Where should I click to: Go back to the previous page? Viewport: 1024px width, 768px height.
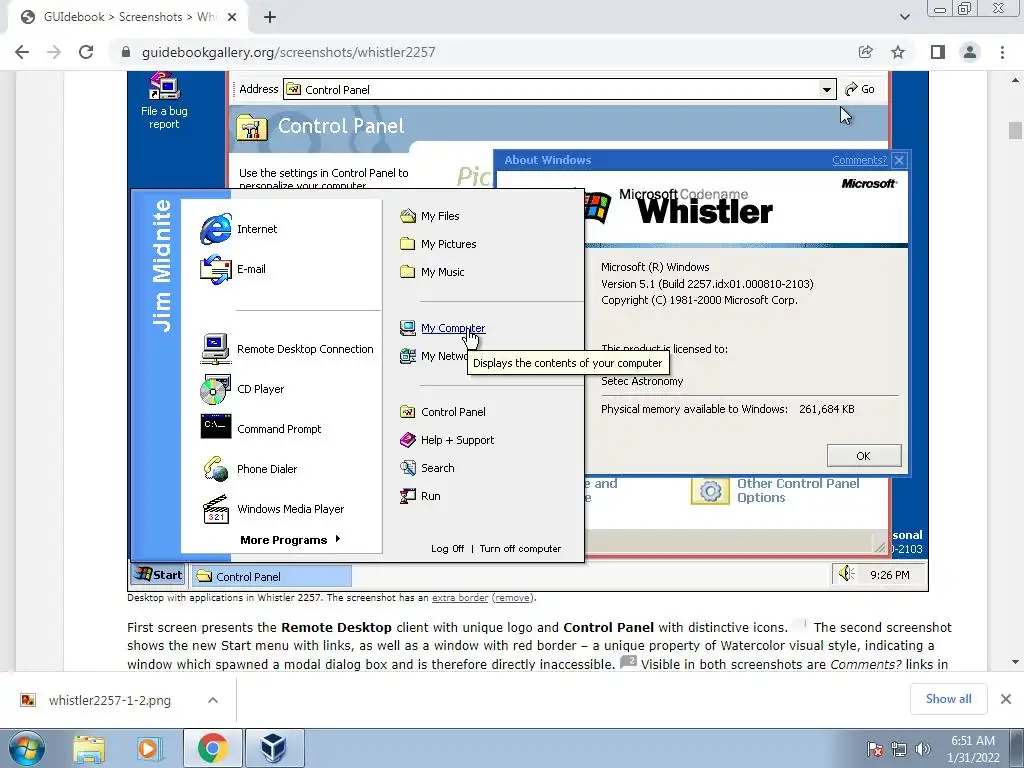[22, 52]
